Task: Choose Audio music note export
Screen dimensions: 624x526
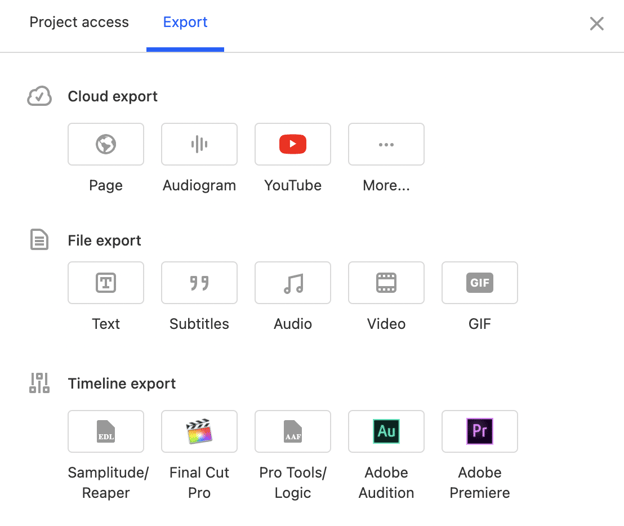Action: (293, 283)
